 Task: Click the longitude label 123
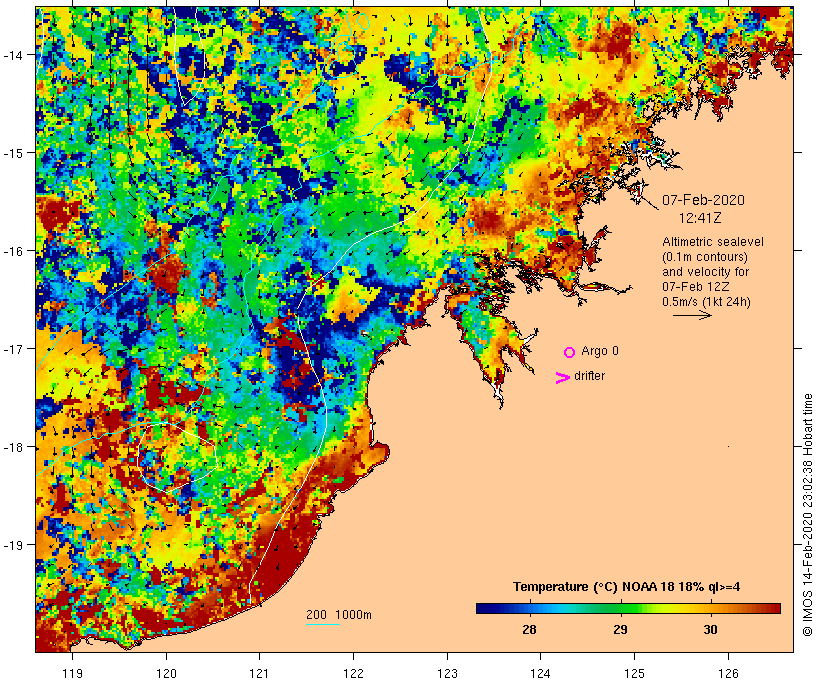point(447,673)
